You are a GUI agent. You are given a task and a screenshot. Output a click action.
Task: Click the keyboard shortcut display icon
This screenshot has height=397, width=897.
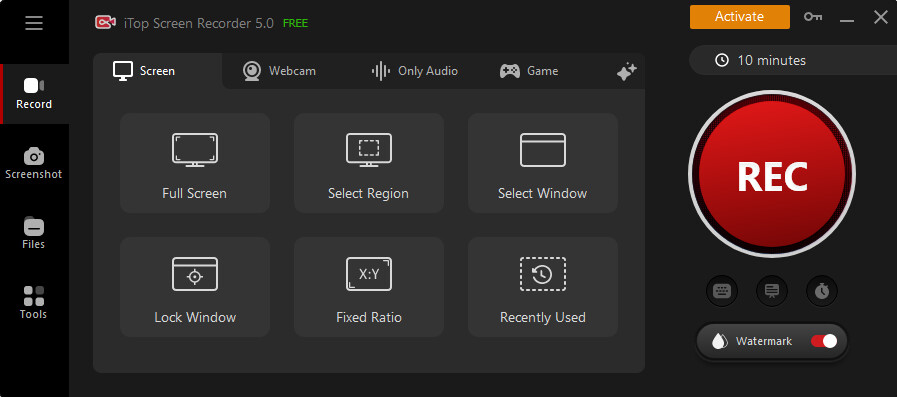point(722,291)
